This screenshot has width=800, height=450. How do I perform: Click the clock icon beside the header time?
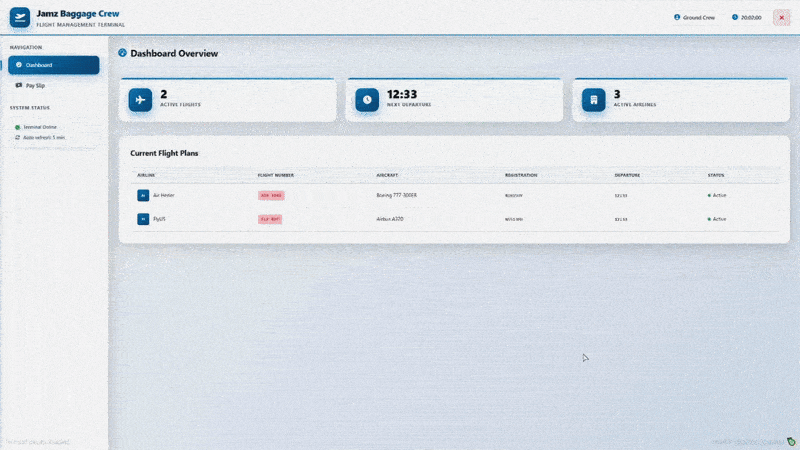click(x=735, y=17)
